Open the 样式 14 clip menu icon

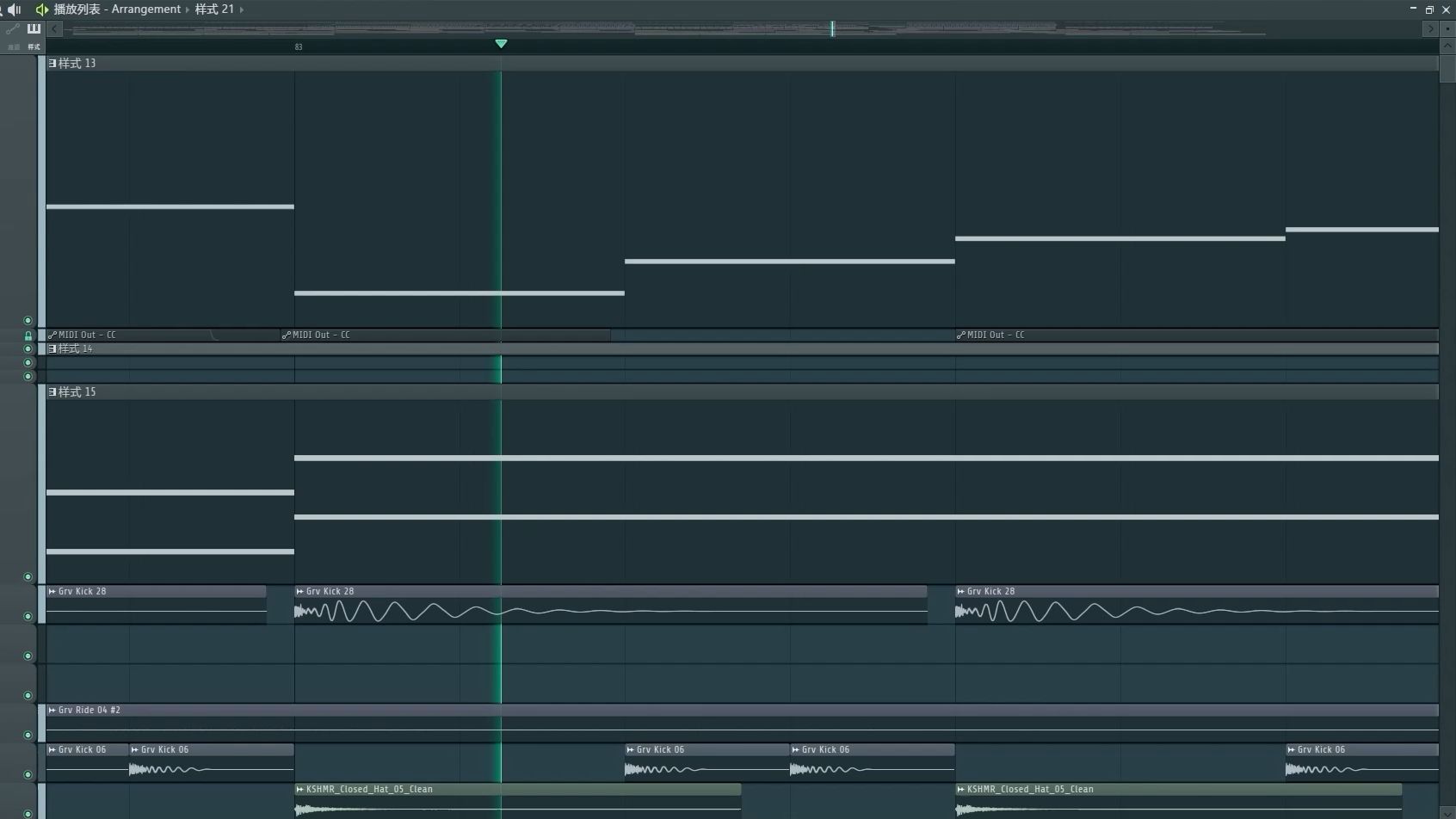tap(52, 348)
